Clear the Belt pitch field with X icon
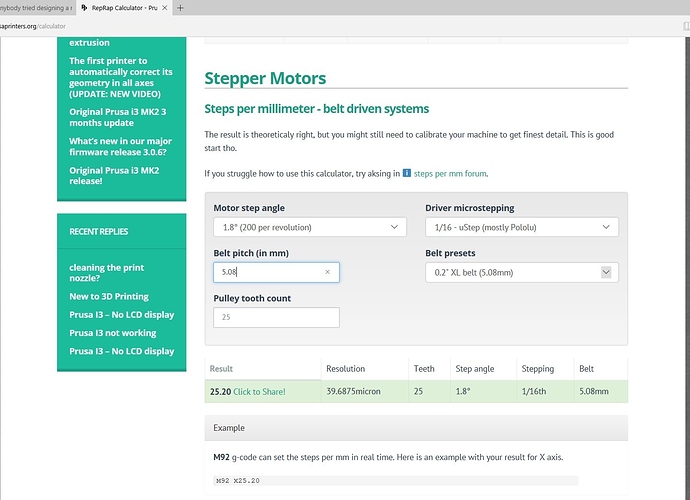Viewport: 690px width, 500px height. [x=327, y=272]
